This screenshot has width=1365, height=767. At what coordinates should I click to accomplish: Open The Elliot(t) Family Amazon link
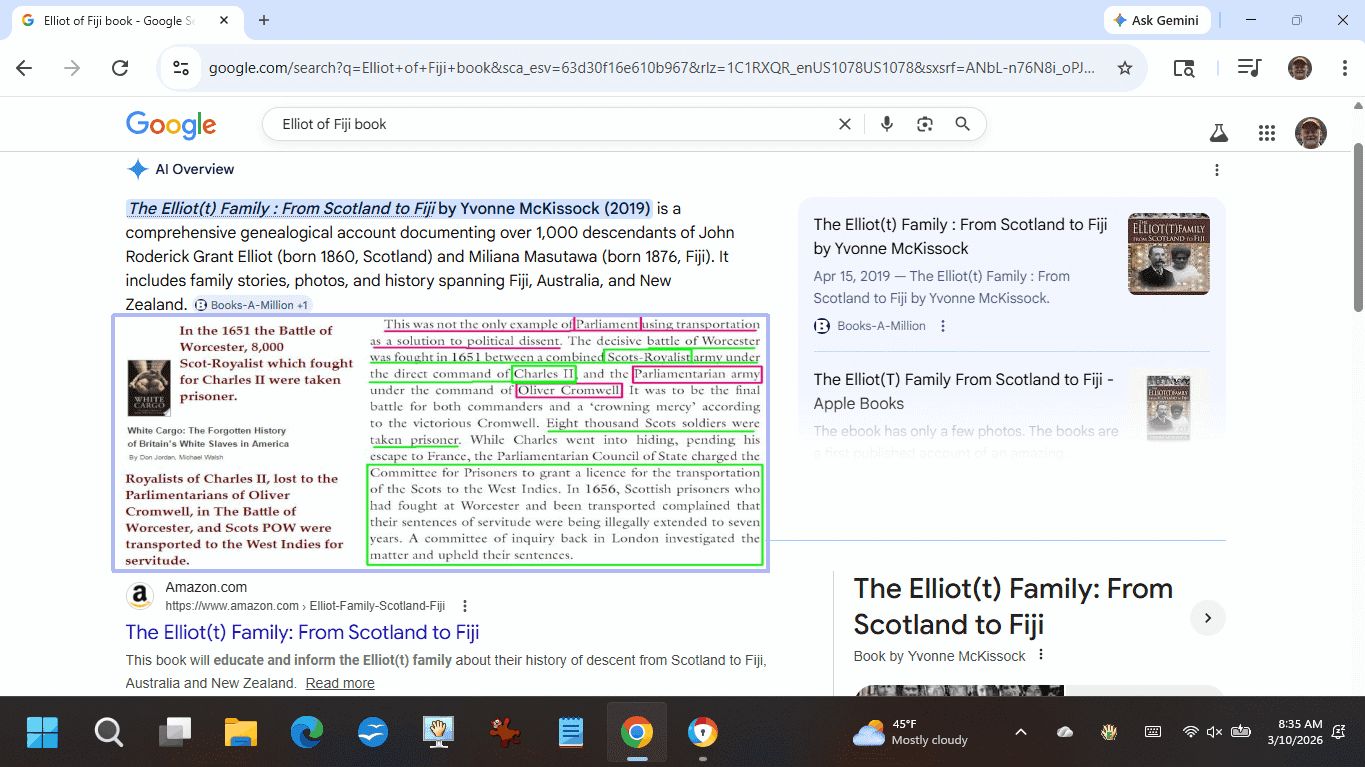pos(302,632)
